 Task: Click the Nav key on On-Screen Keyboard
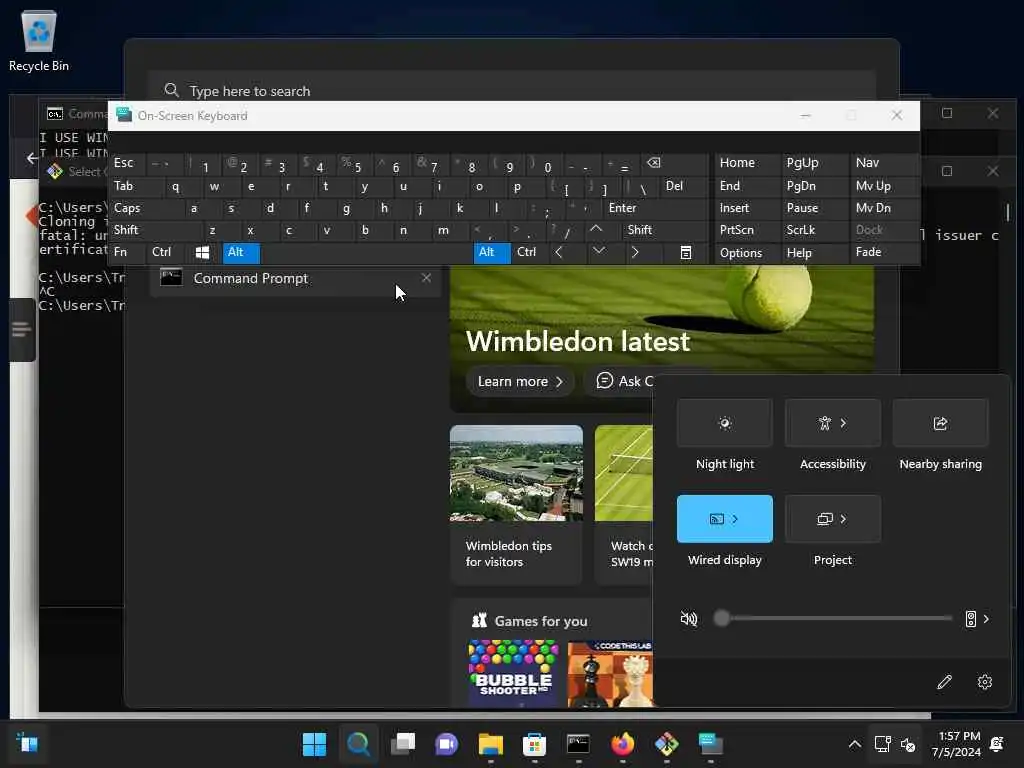884,163
